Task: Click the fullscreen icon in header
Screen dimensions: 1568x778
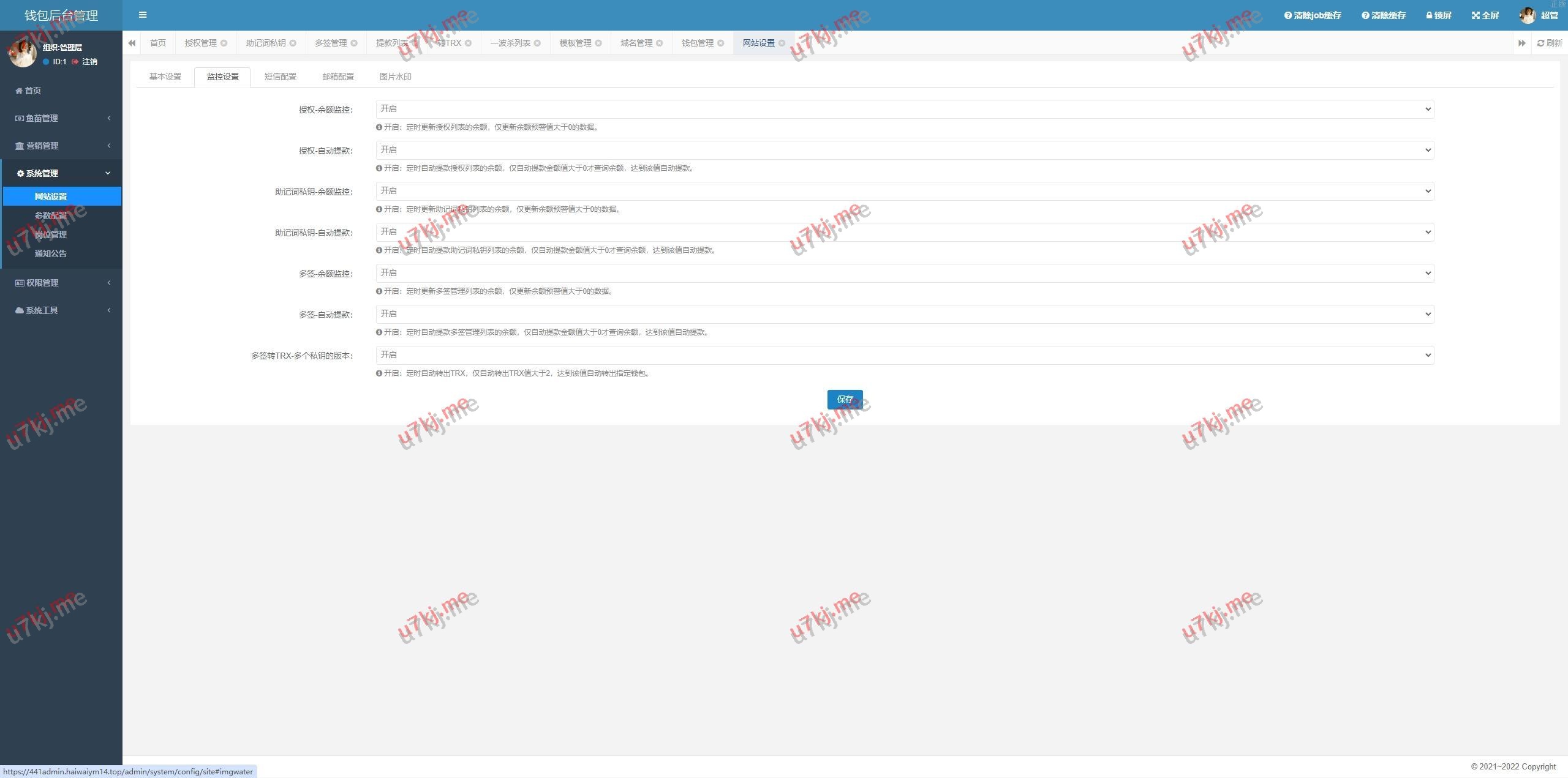Action: (1476, 15)
